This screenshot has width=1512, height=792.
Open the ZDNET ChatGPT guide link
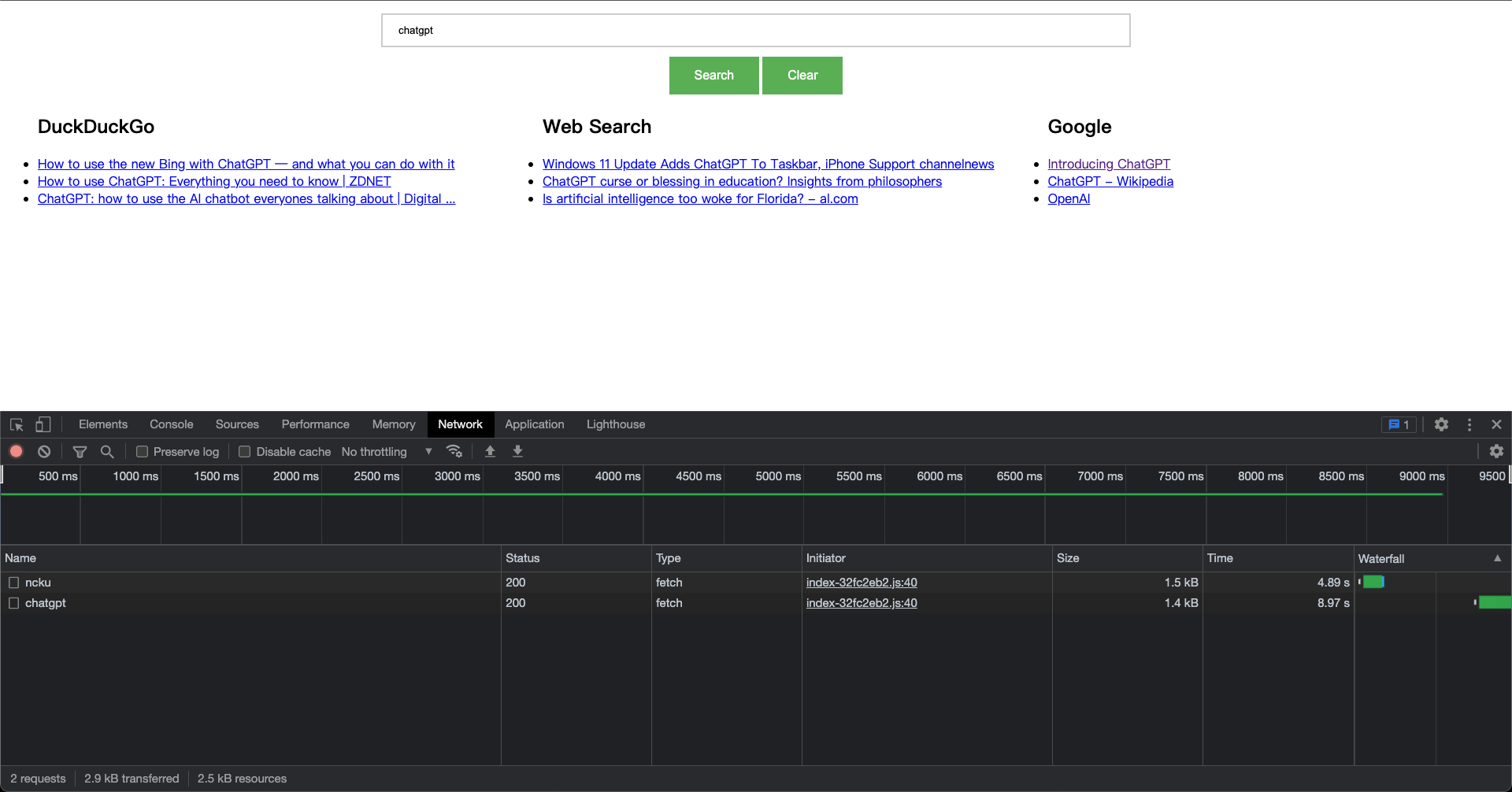click(x=214, y=181)
